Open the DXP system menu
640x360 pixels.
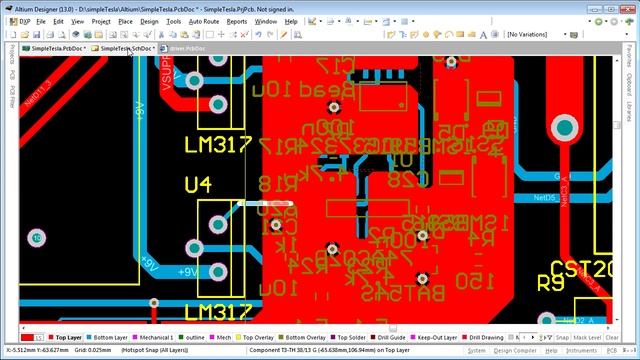pyautogui.click(x=20, y=22)
